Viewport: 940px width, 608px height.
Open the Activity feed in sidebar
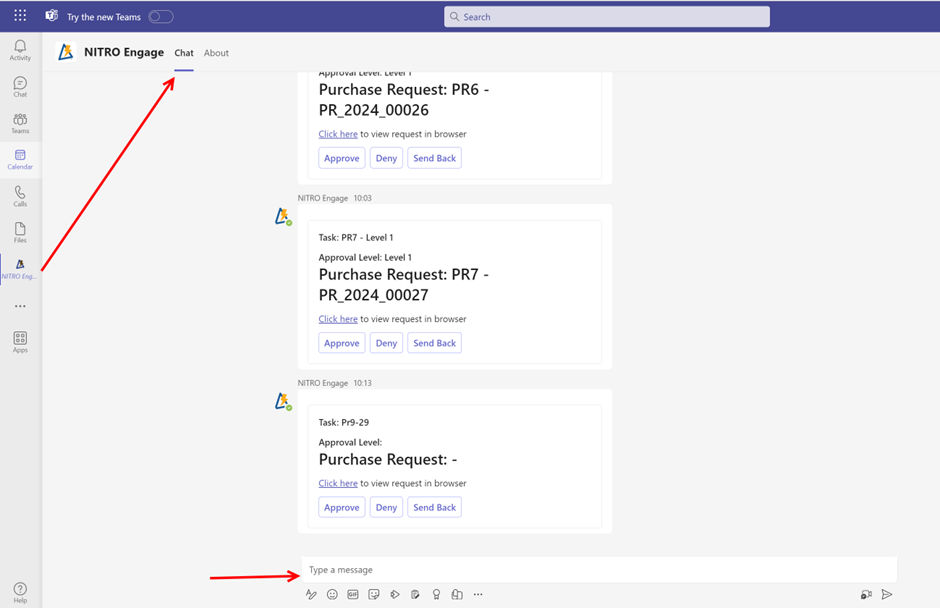pyautogui.click(x=20, y=50)
